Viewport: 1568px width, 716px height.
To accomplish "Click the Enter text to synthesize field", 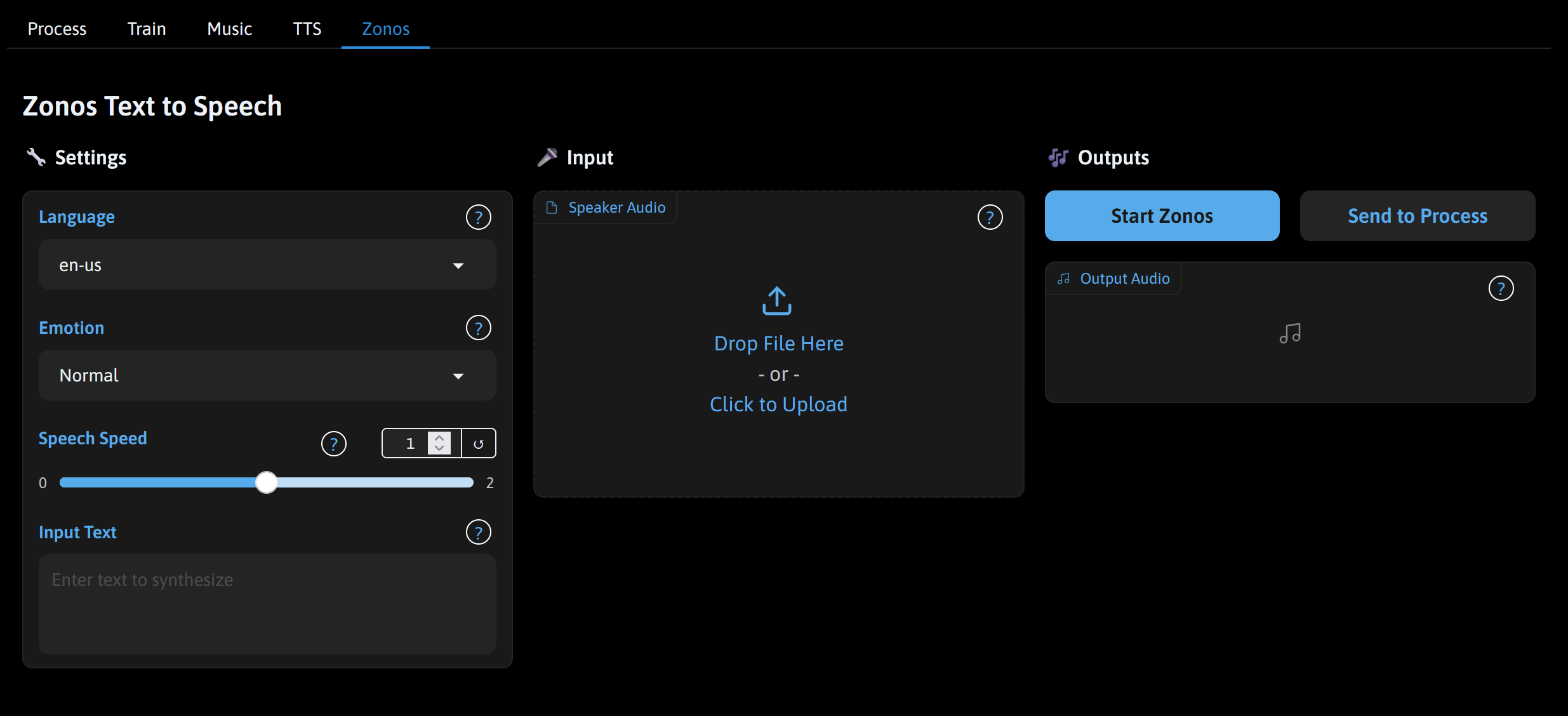I will 267,604.
